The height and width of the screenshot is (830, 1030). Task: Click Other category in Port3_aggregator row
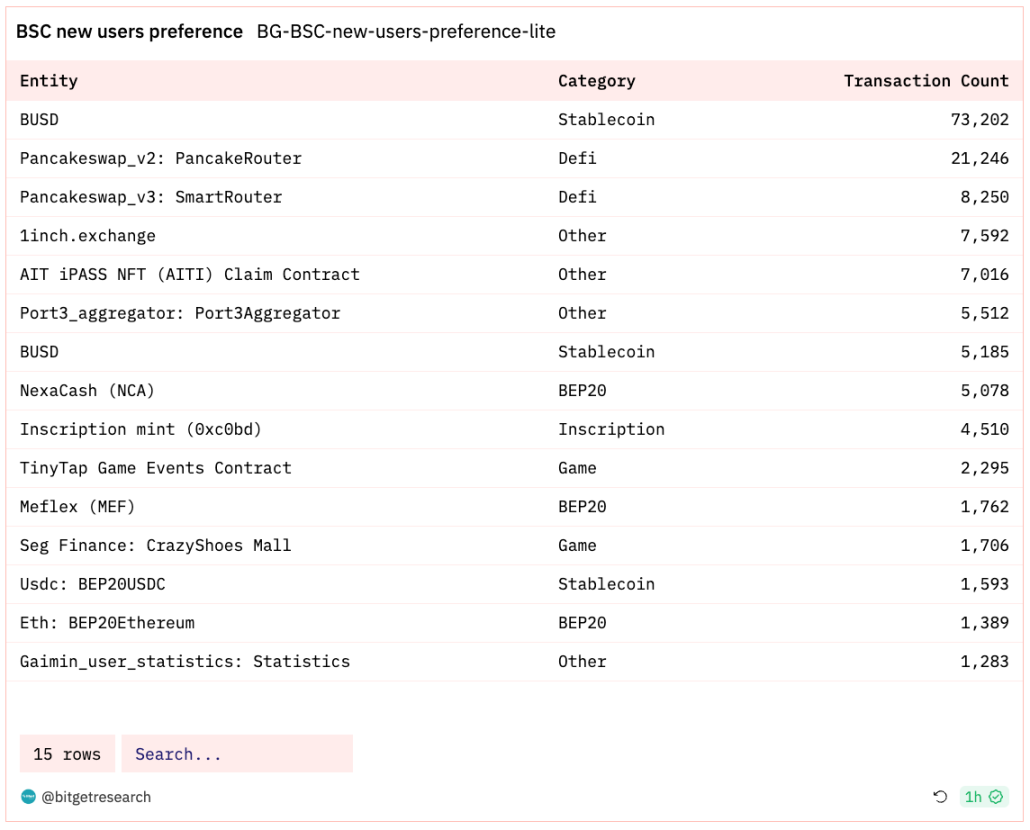point(582,313)
